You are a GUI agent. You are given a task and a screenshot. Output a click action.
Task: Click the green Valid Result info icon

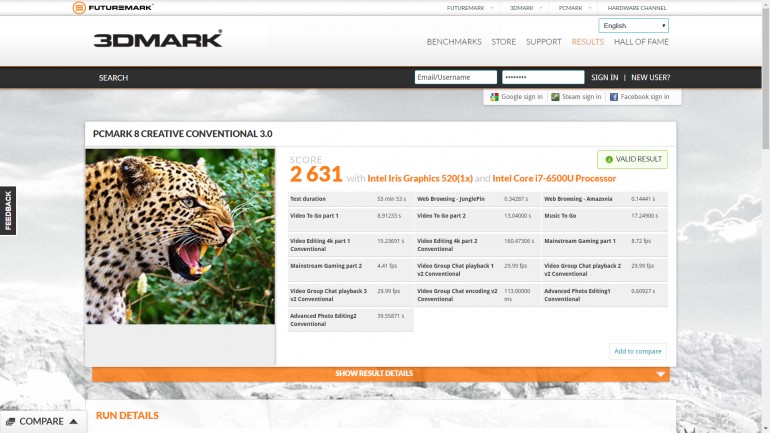click(x=609, y=160)
